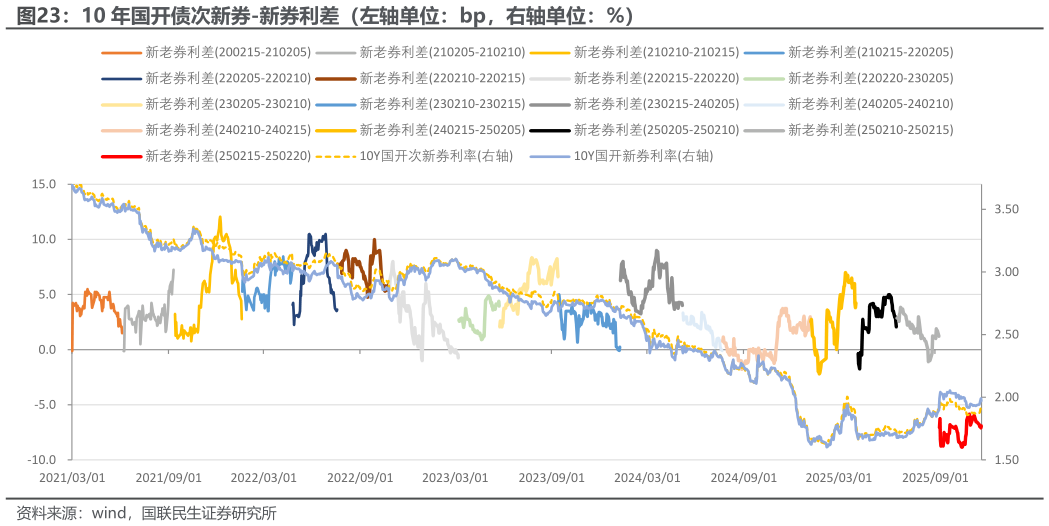Click x-axis date 2022/03/01

click(264, 478)
